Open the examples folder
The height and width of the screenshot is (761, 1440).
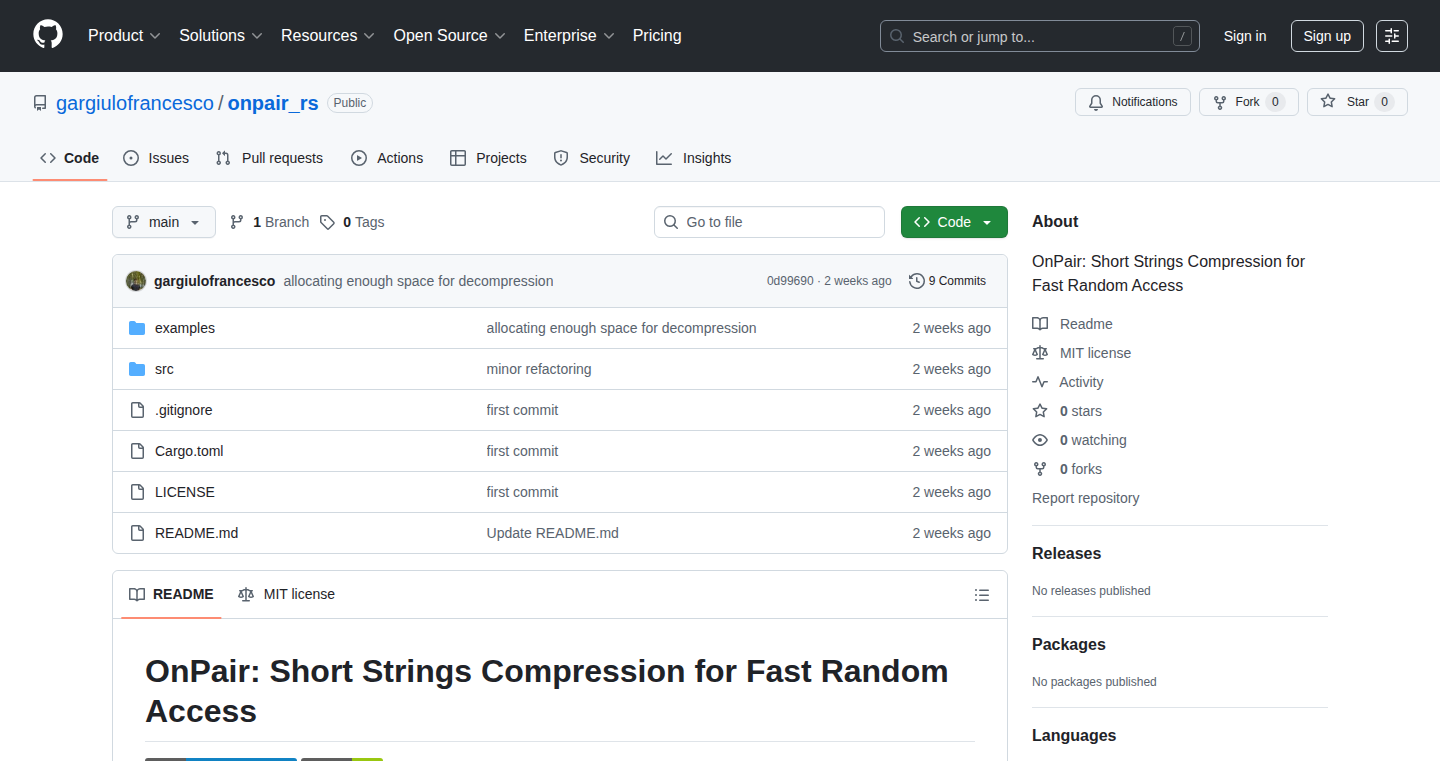tap(185, 328)
